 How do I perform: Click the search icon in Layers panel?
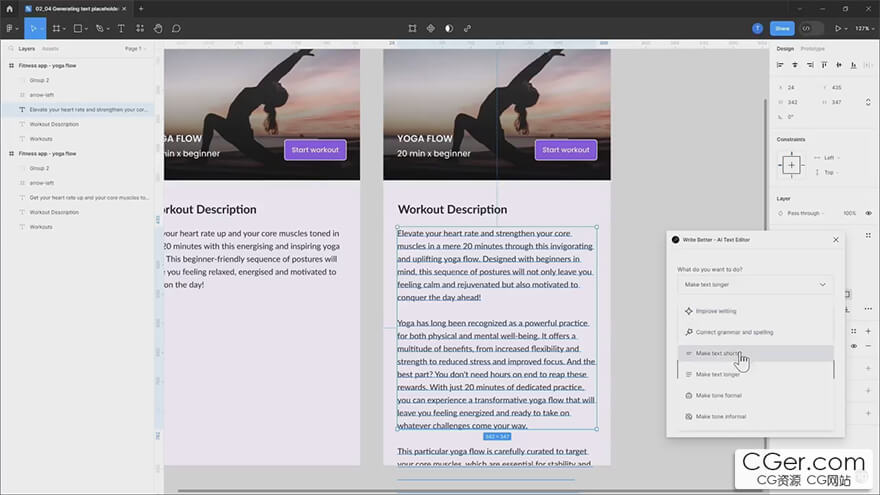[x=11, y=49]
